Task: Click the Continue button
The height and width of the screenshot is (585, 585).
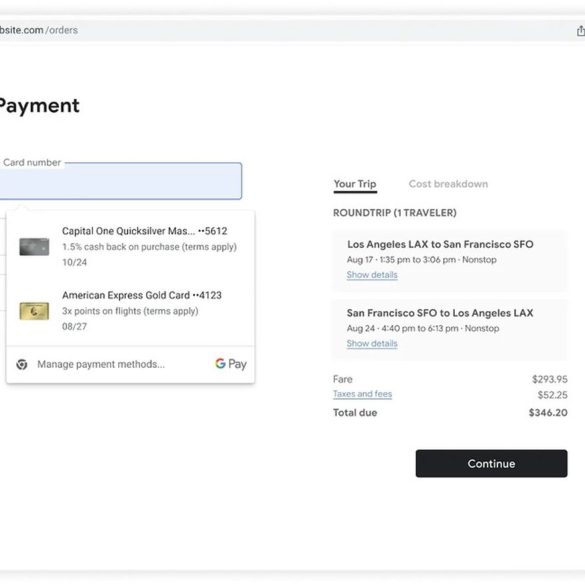Action: [491, 463]
